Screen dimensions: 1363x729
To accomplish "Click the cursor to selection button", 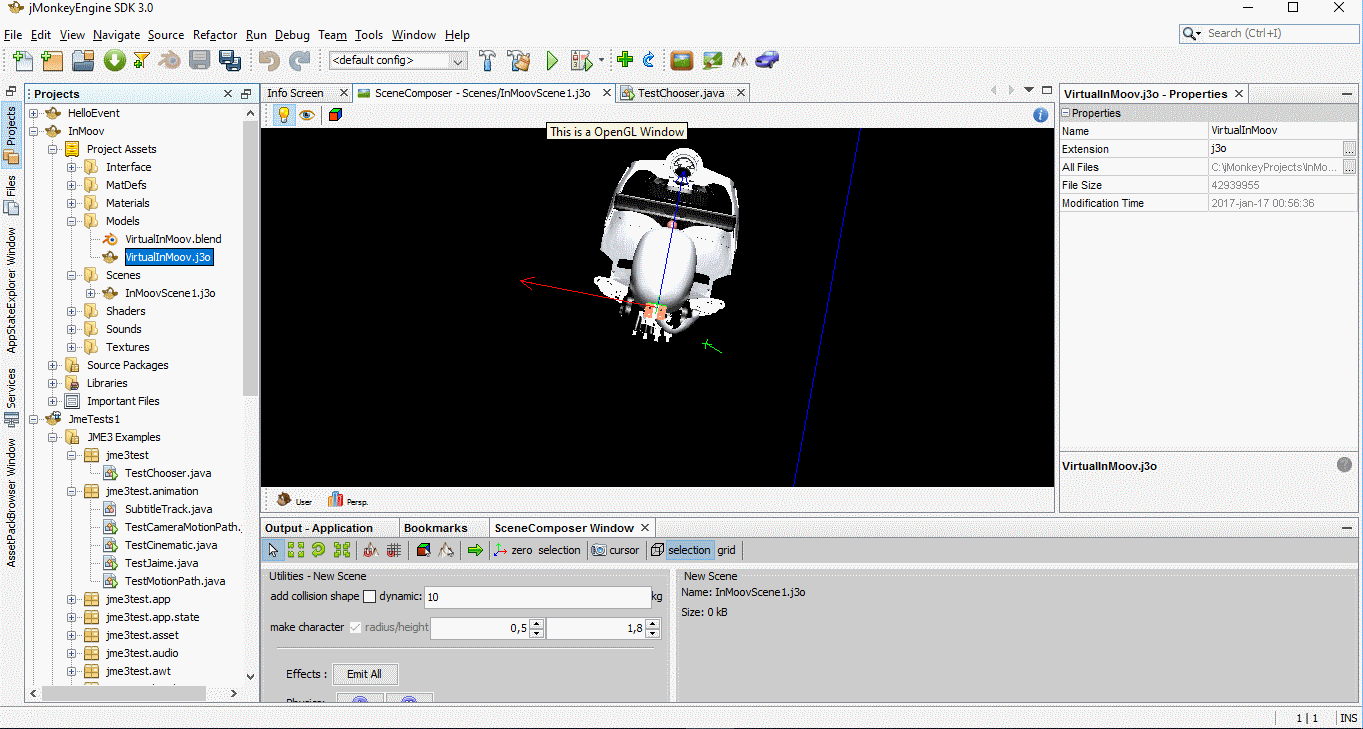I will (x=559, y=550).
